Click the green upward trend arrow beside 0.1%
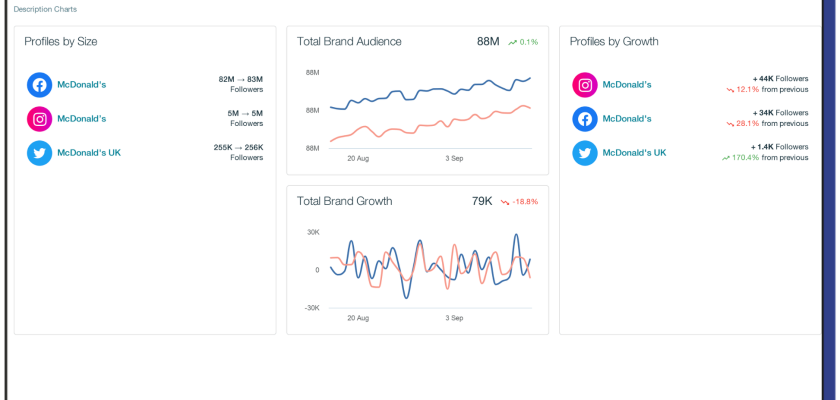This screenshot has height=400, width=840. coord(512,42)
